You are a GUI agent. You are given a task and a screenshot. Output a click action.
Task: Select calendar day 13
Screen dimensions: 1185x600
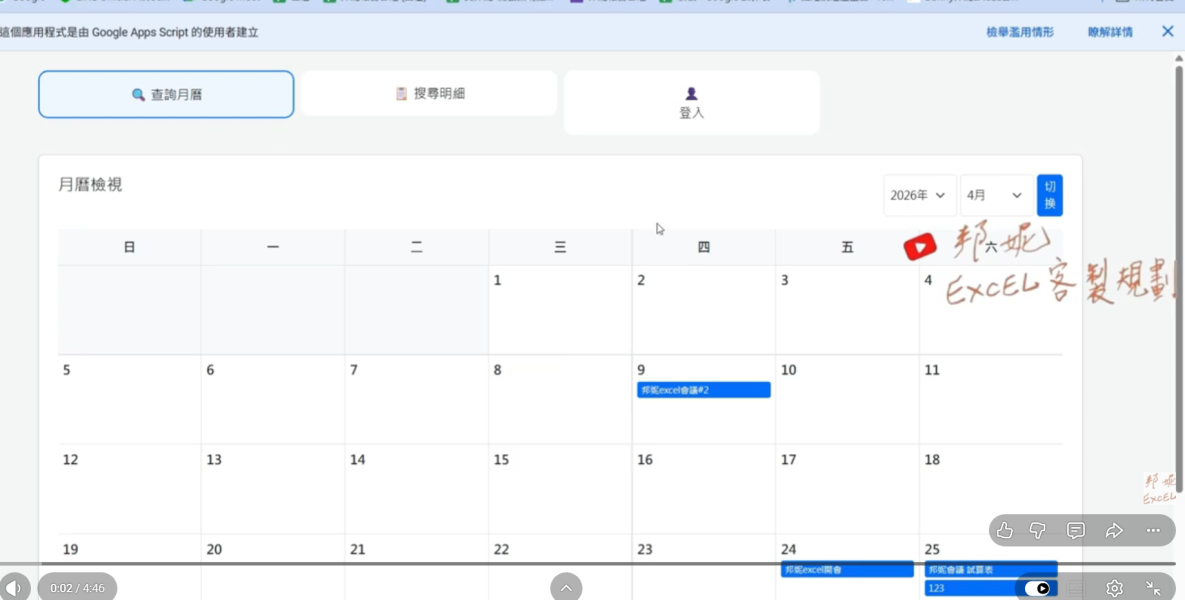pos(273,489)
